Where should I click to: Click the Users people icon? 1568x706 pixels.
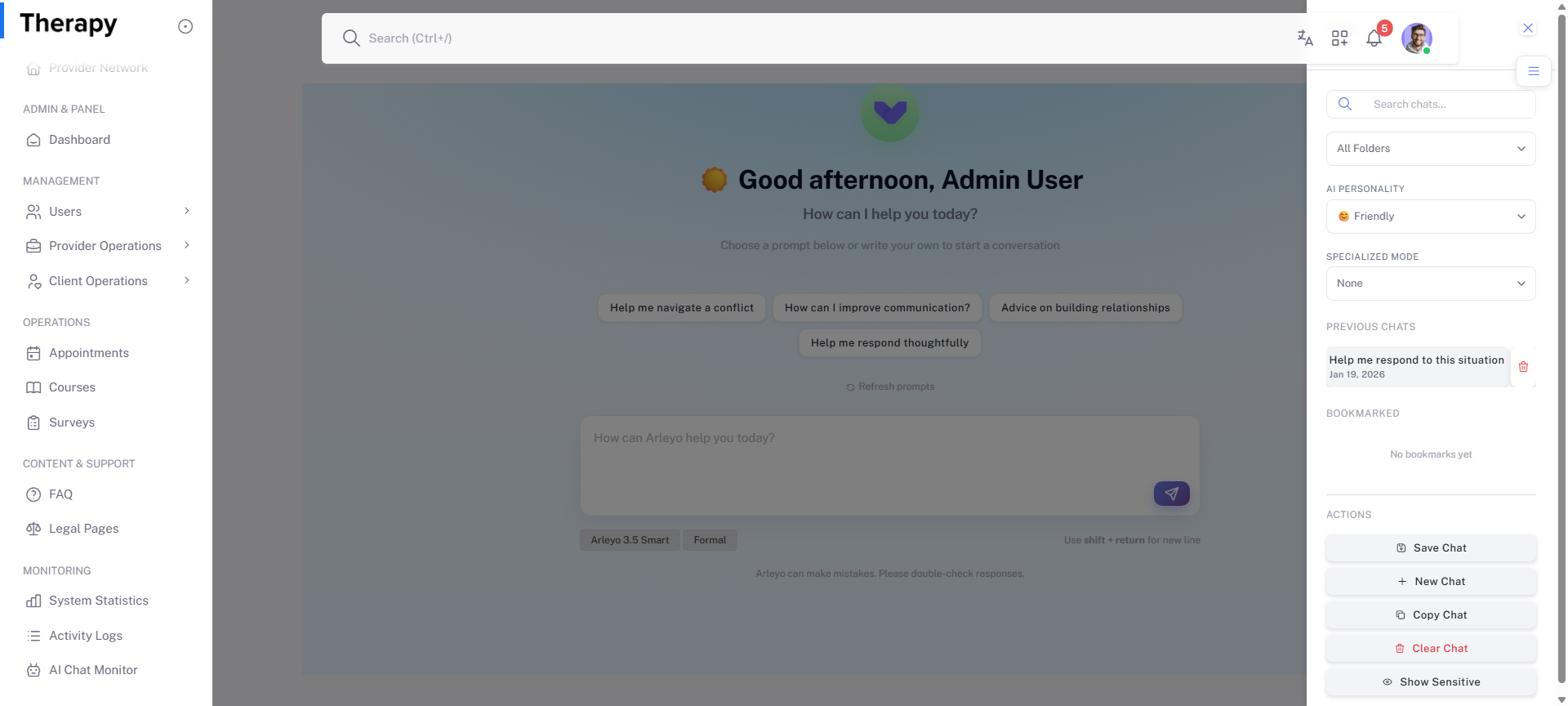click(x=33, y=212)
